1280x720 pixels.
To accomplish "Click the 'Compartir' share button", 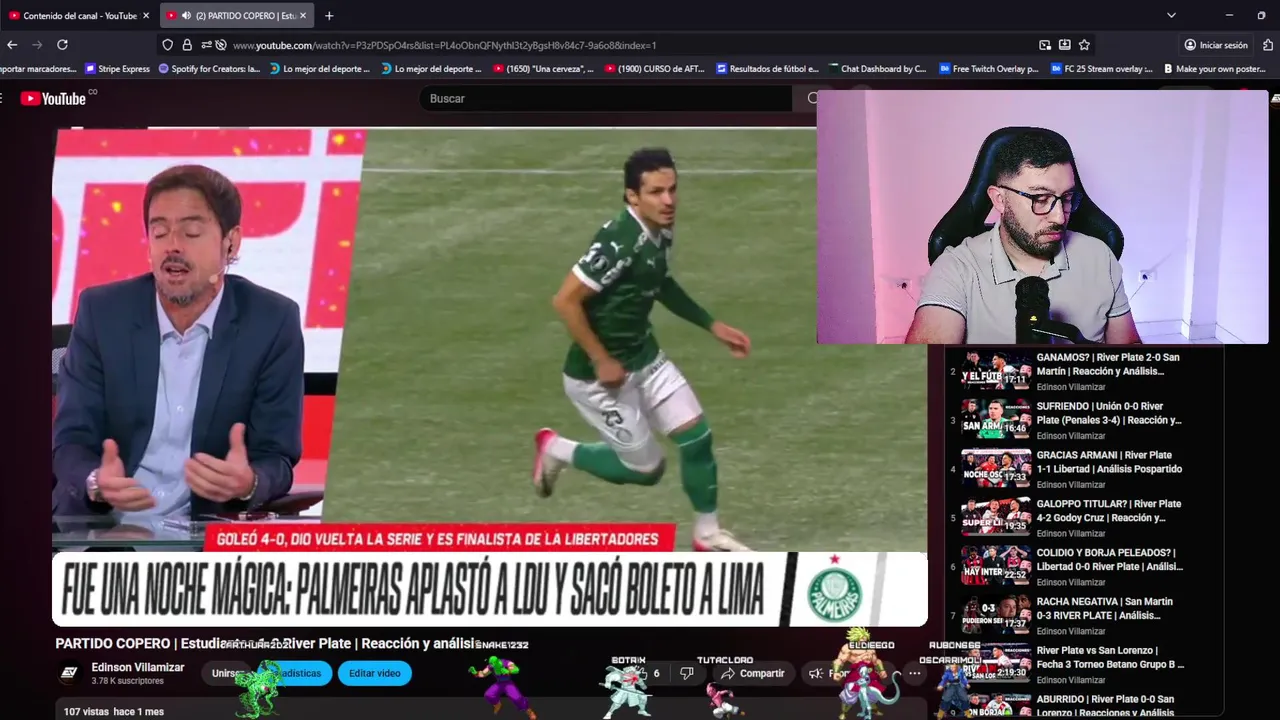I will (753, 673).
